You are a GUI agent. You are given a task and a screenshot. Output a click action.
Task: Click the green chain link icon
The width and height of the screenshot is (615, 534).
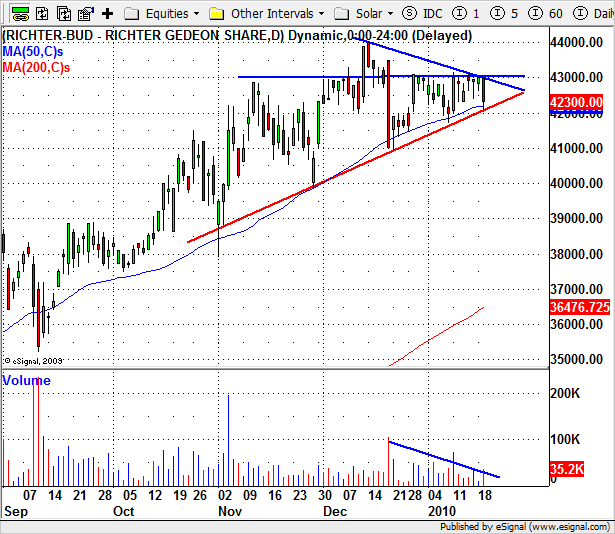click(20, 14)
